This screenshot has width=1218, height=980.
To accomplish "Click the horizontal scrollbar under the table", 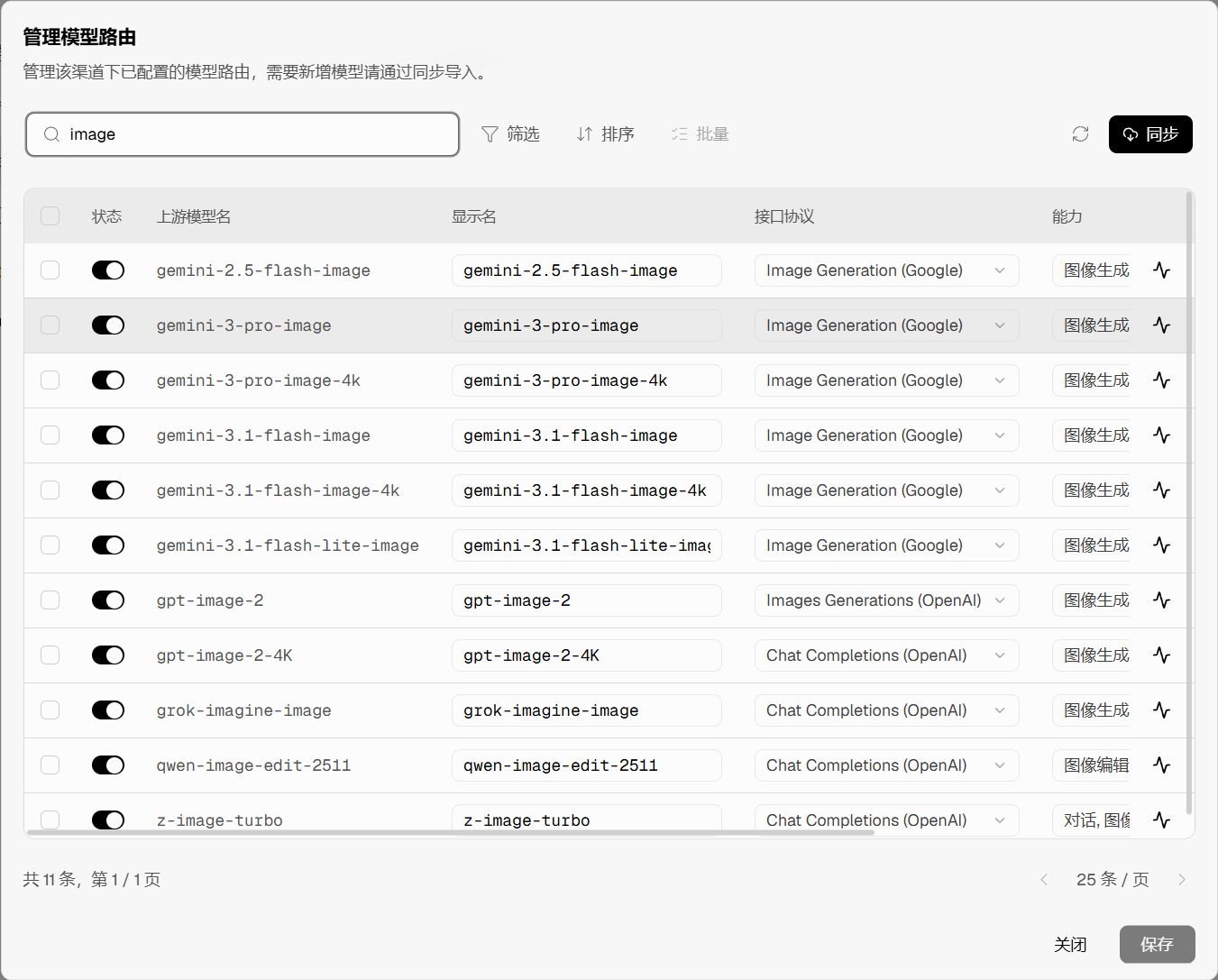I will (x=451, y=832).
